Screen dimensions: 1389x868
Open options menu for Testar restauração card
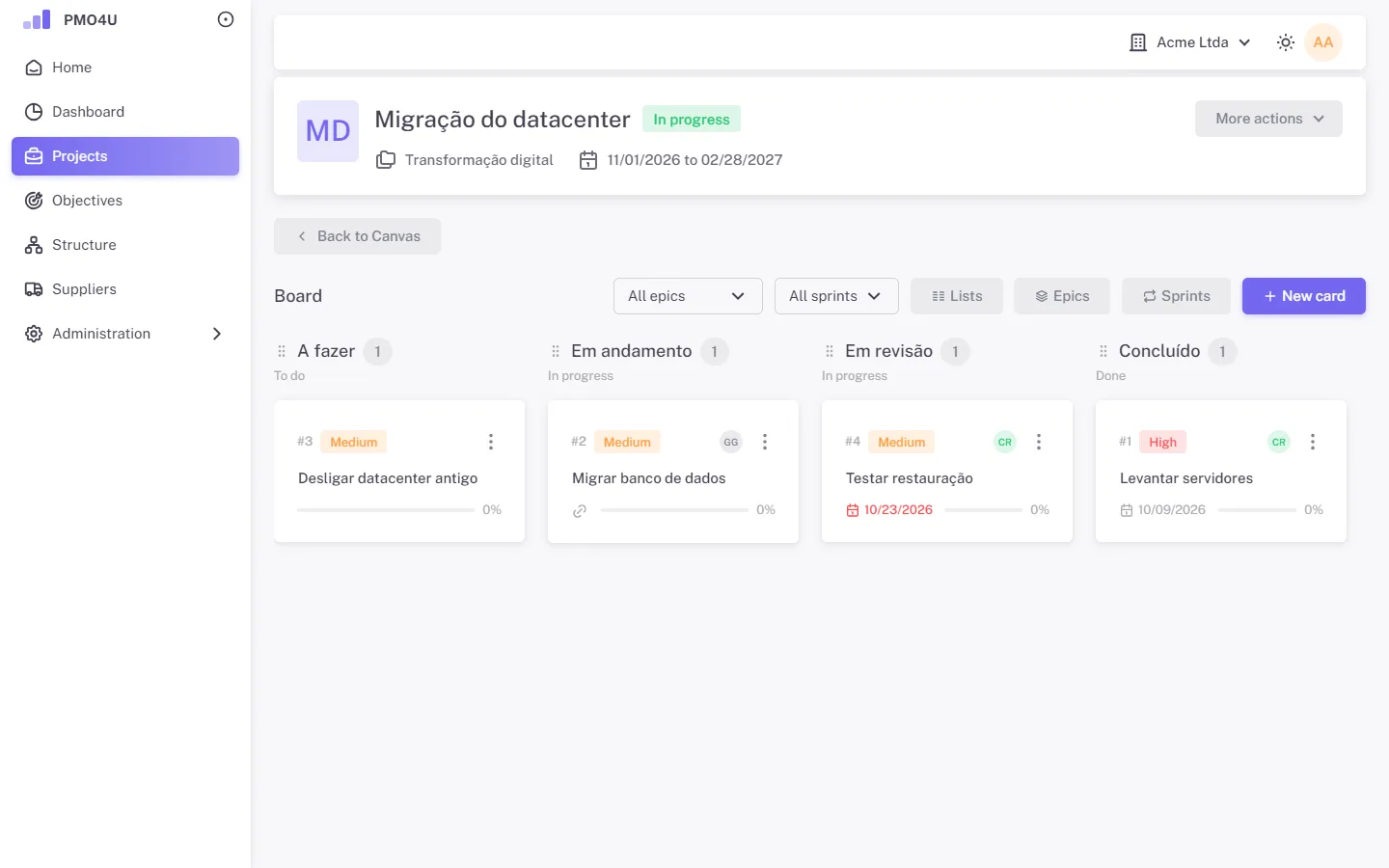pyautogui.click(x=1039, y=442)
